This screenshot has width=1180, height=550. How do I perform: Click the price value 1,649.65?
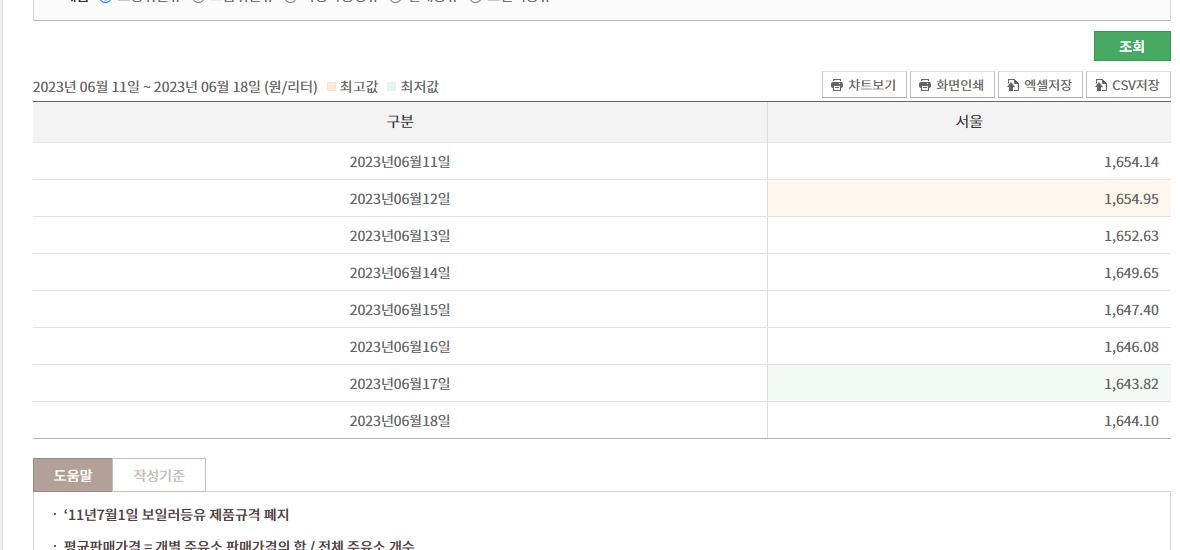pyautogui.click(x=1131, y=272)
